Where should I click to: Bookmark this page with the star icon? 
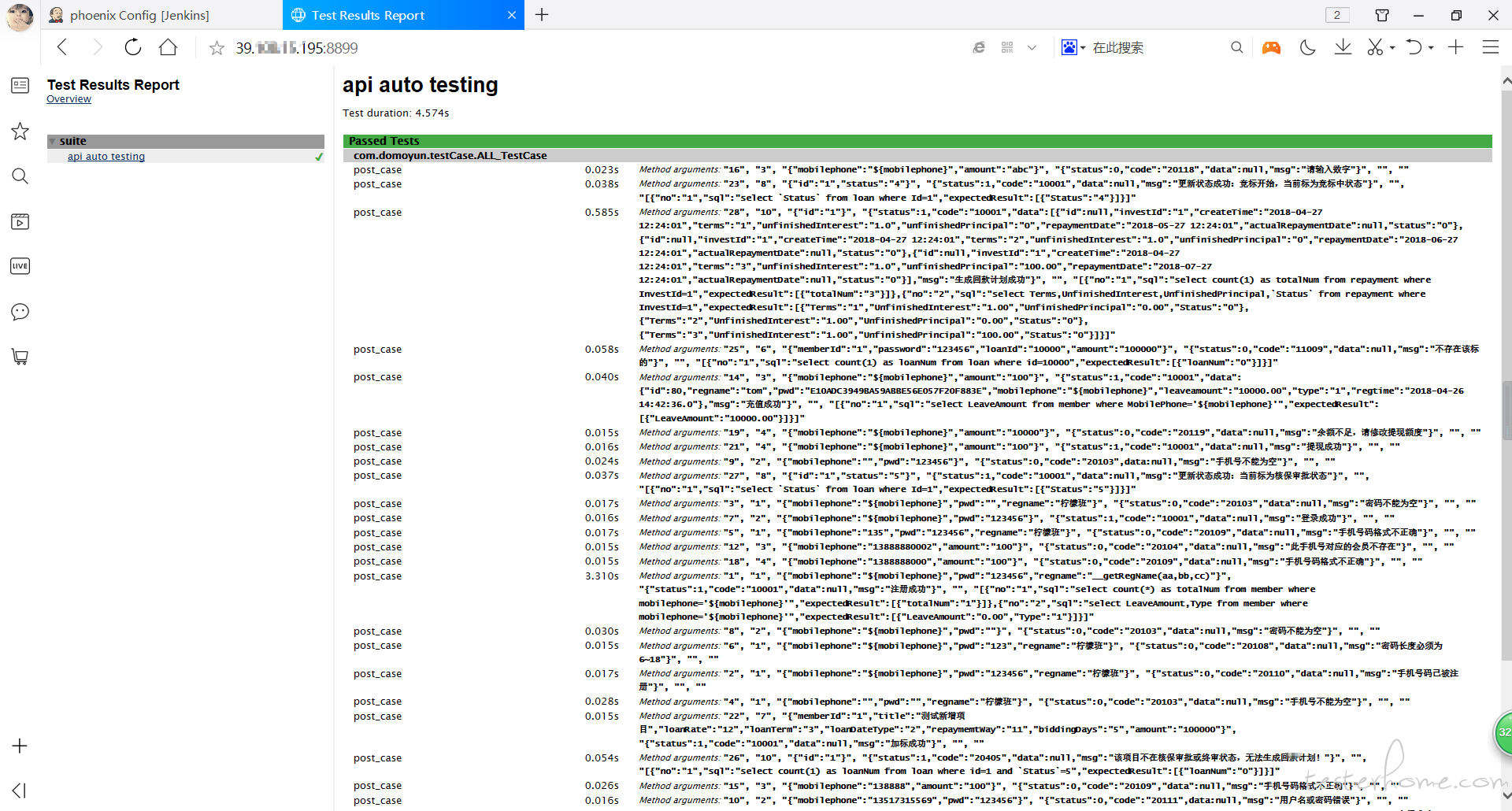pyautogui.click(x=217, y=48)
